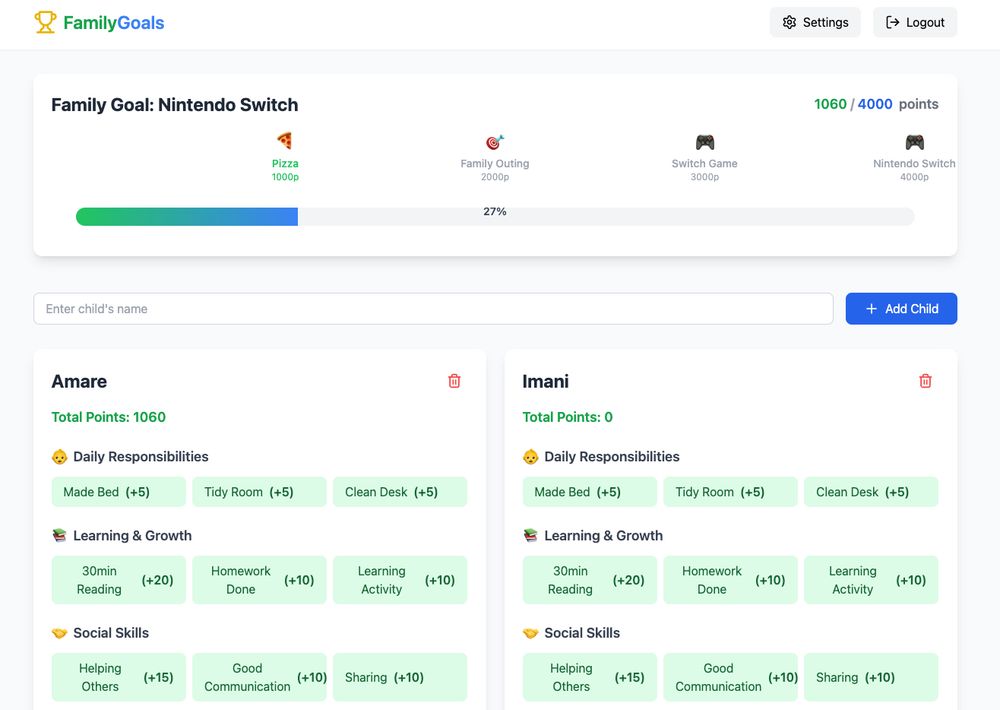Click the 'Family Outing' milestone label
Screen dimensions: 1000x710
(x=495, y=163)
